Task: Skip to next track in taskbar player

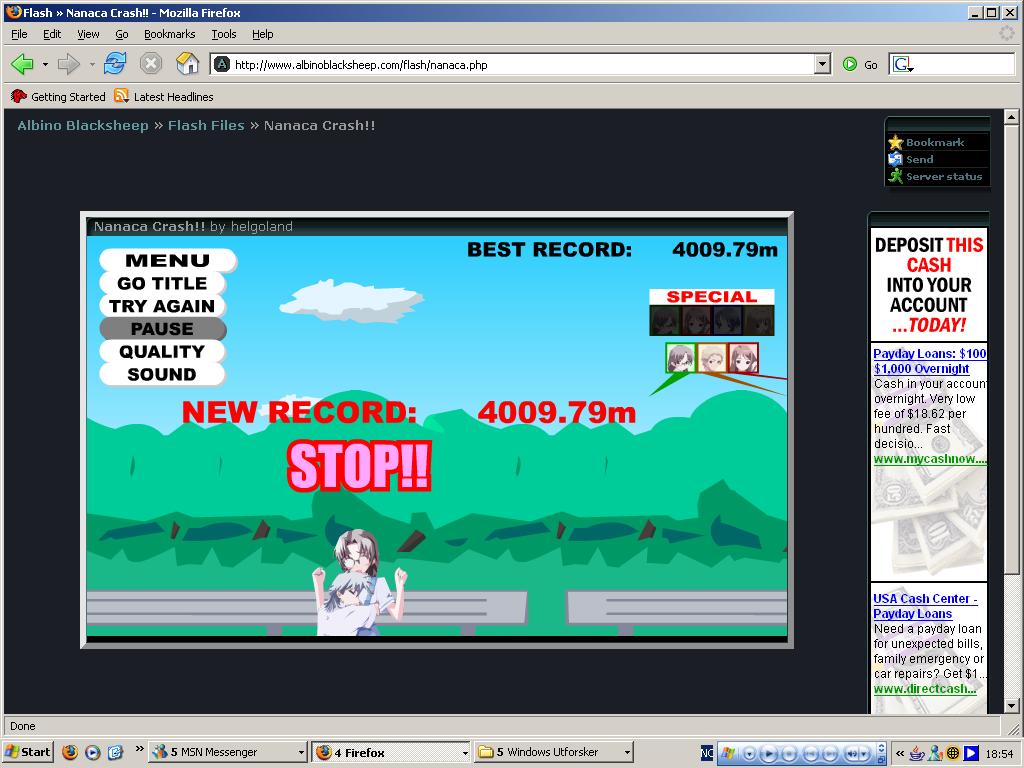Action: pyautogui.click(x=830, y=753)
